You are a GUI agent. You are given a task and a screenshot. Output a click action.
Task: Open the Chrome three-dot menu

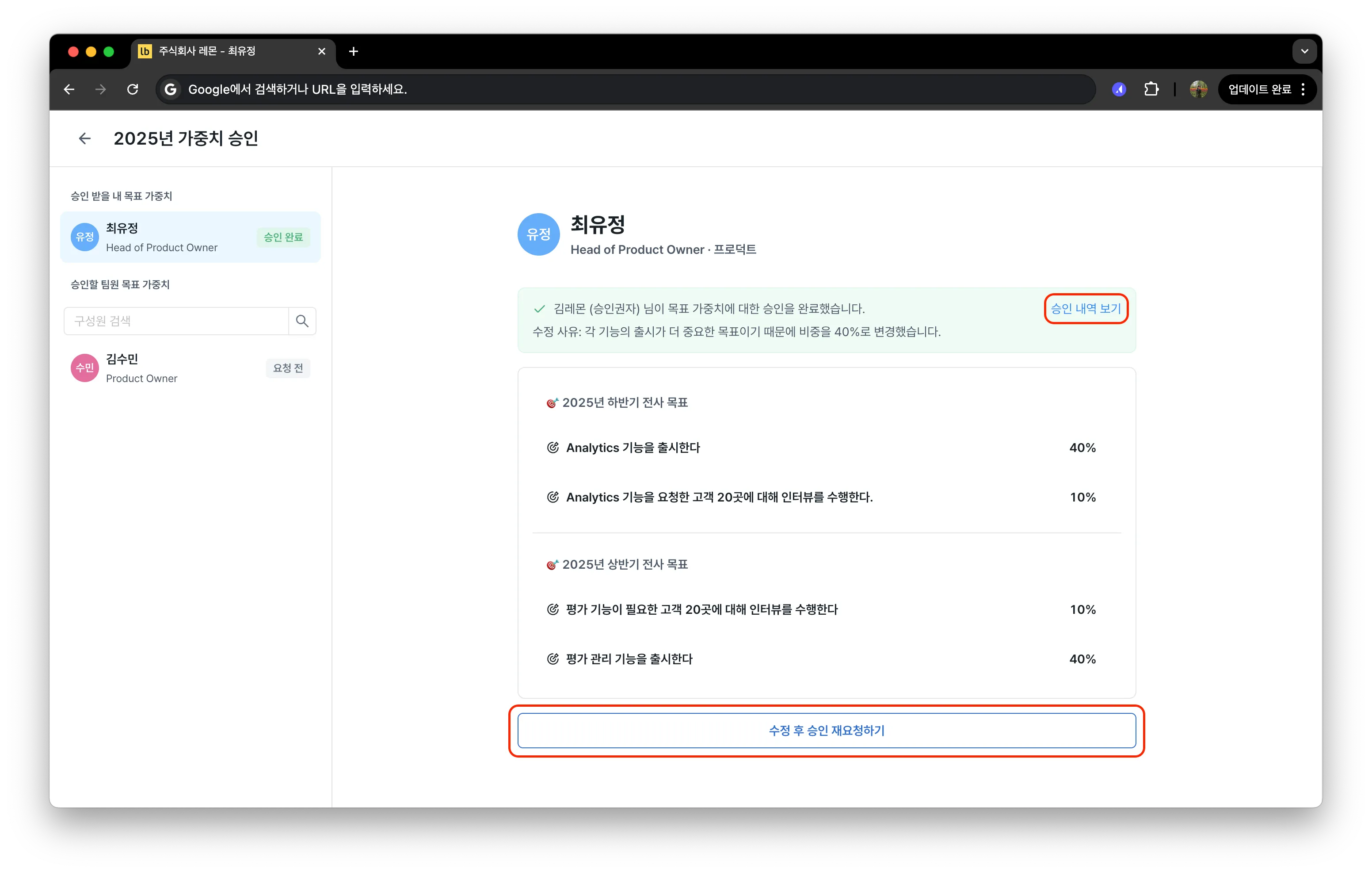[1303, 89]
